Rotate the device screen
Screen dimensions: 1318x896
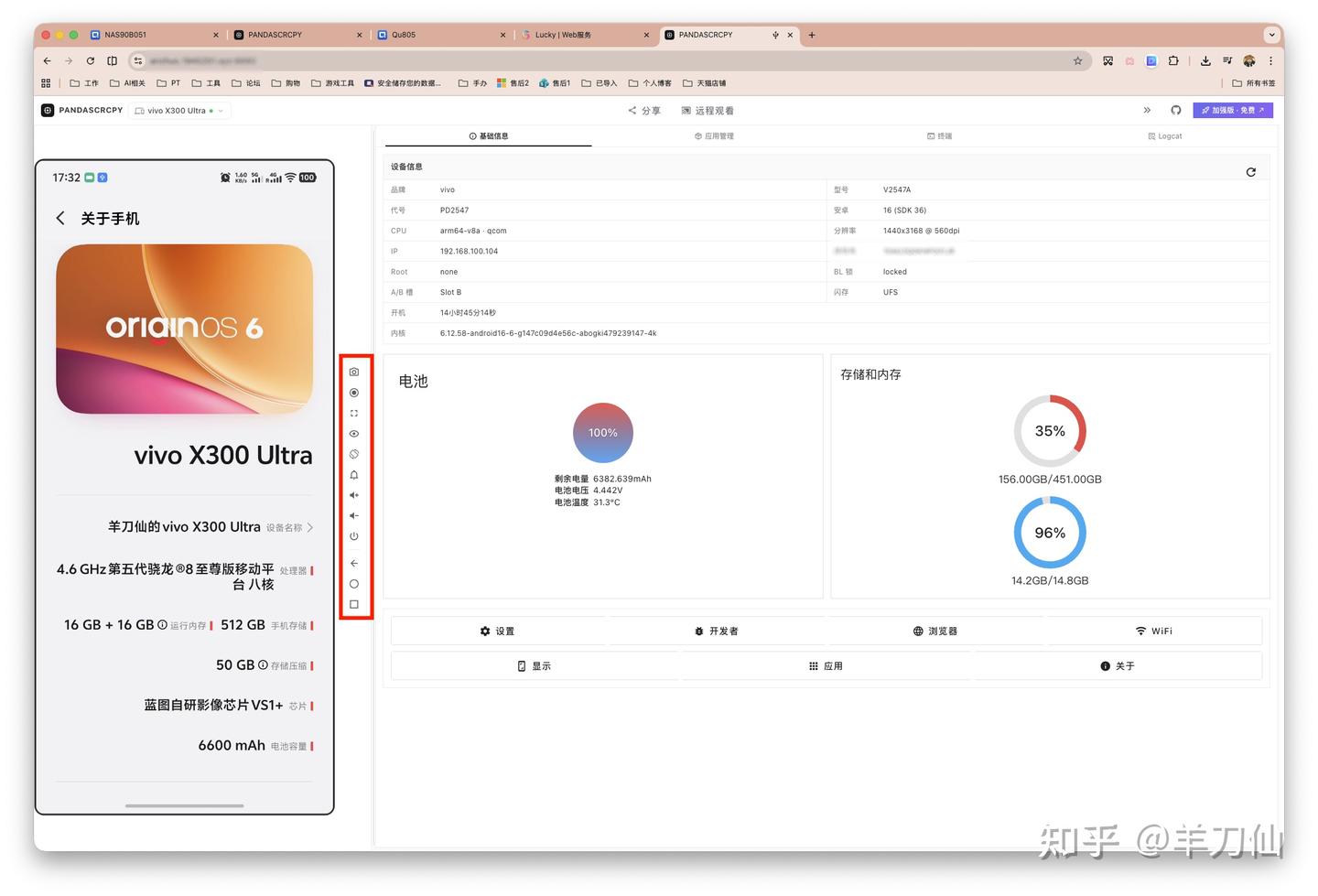pos(354,454)
